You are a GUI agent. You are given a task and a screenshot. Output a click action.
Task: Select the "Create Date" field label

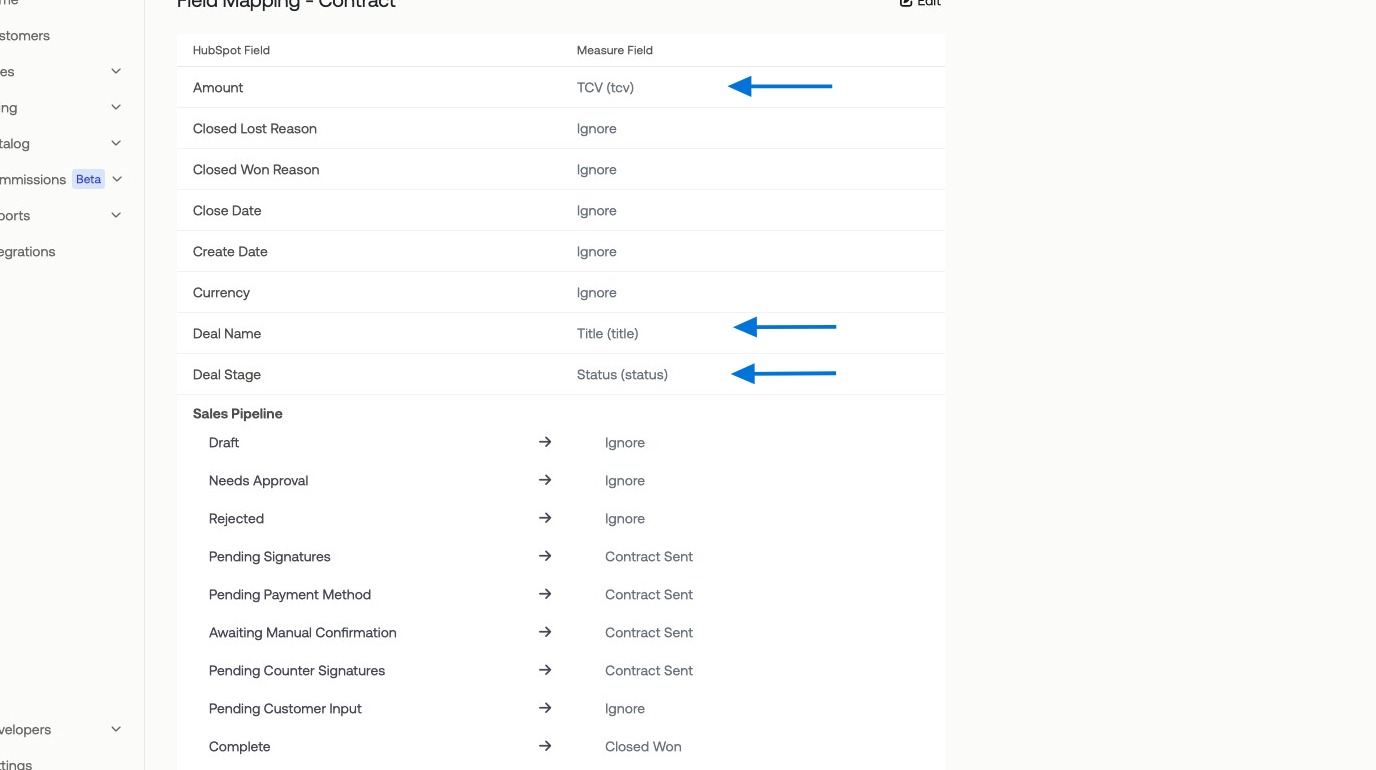pos(230,252)
